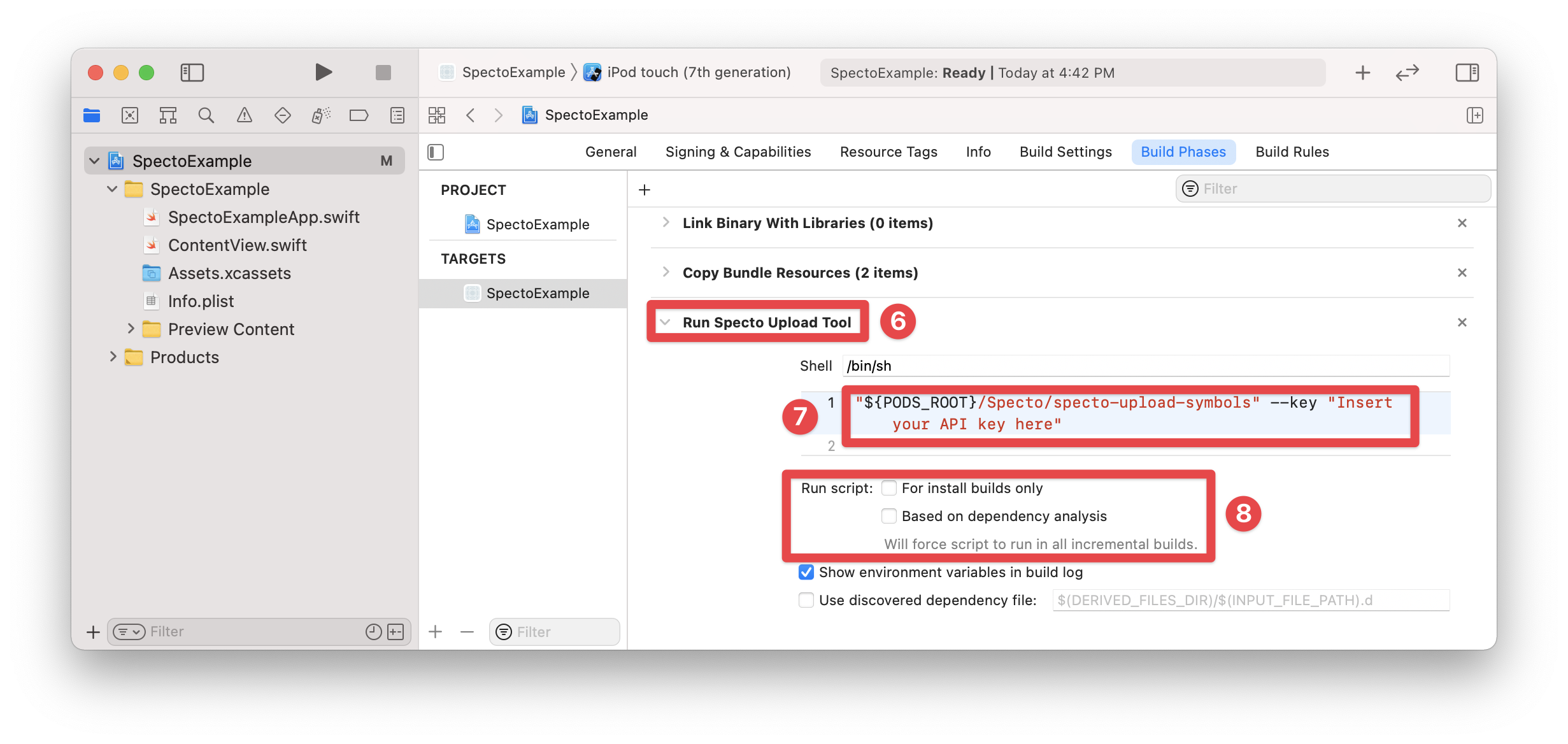Show the Source Control navigator
The width and height of the screenshot is (1568, 744).
130,115
